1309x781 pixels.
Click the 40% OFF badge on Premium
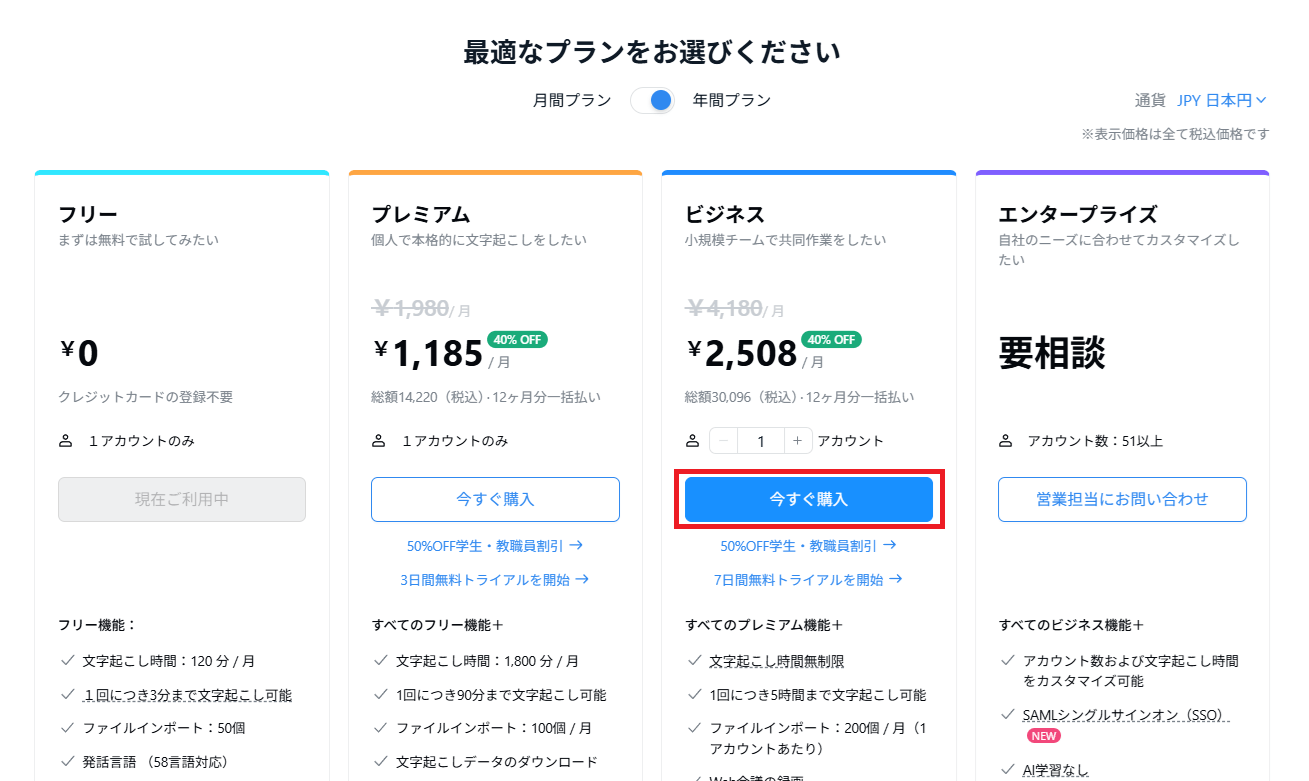coord(517,339)
